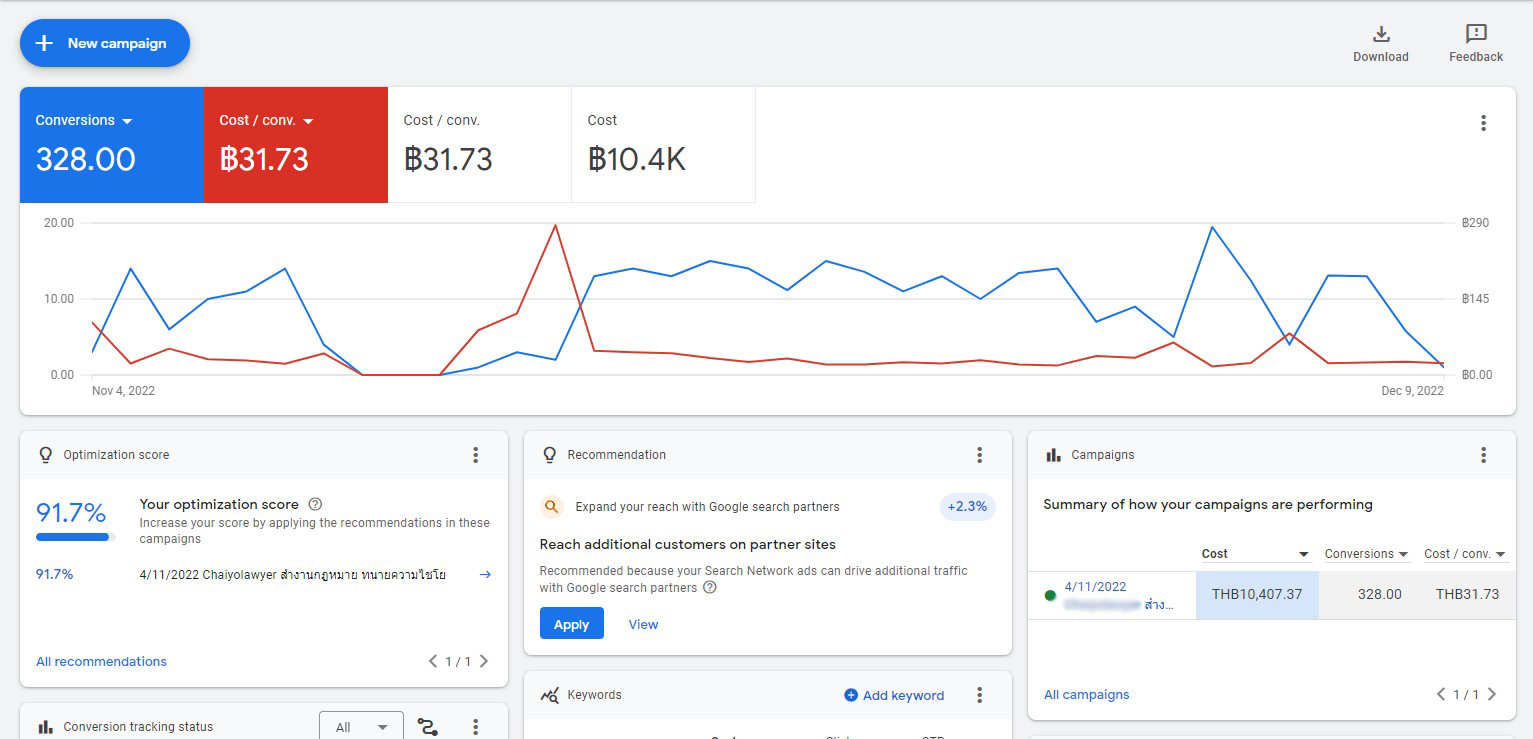Click the Keywords card icon

tap(549, 695)
